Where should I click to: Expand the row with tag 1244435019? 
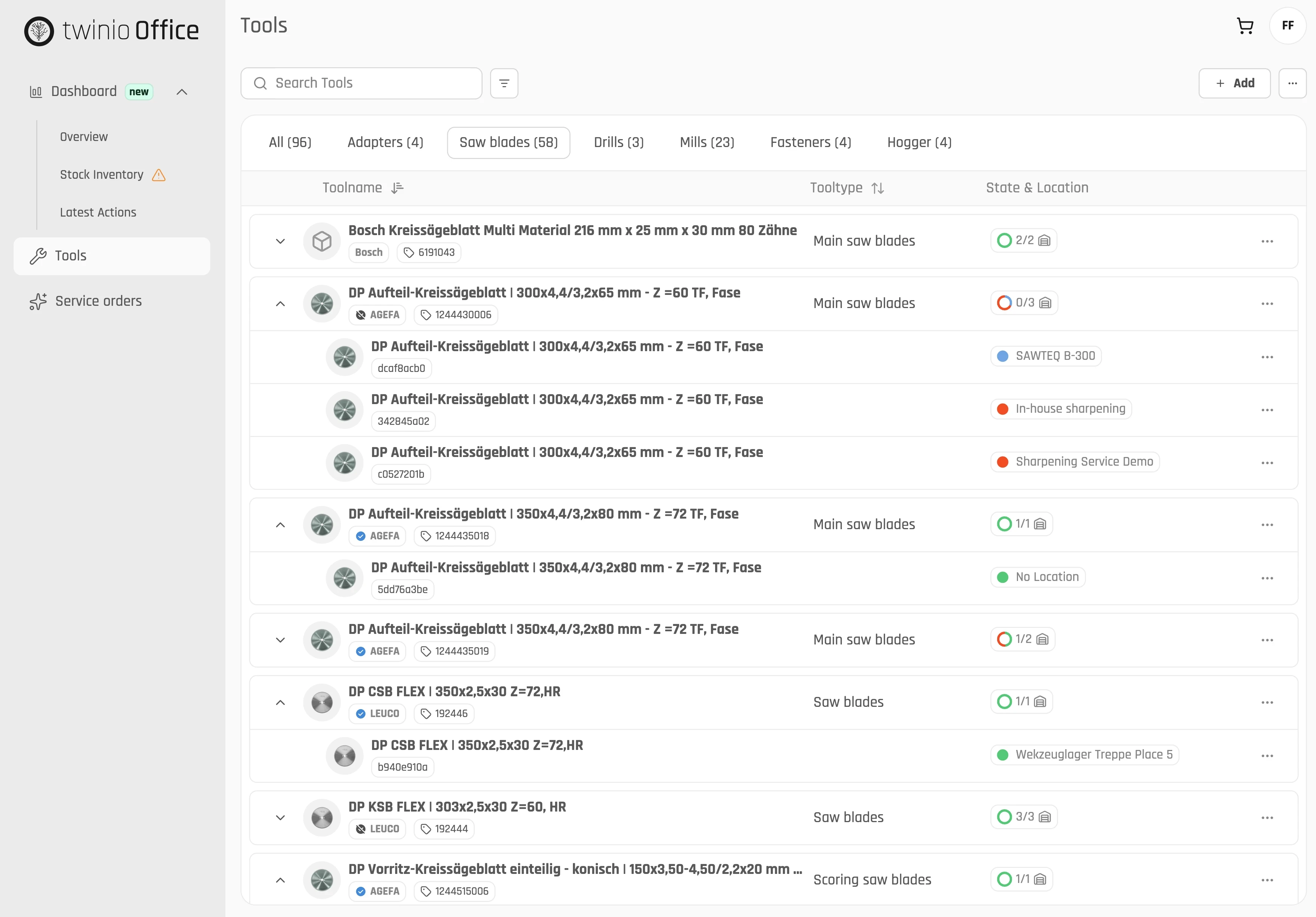[280, 640]
